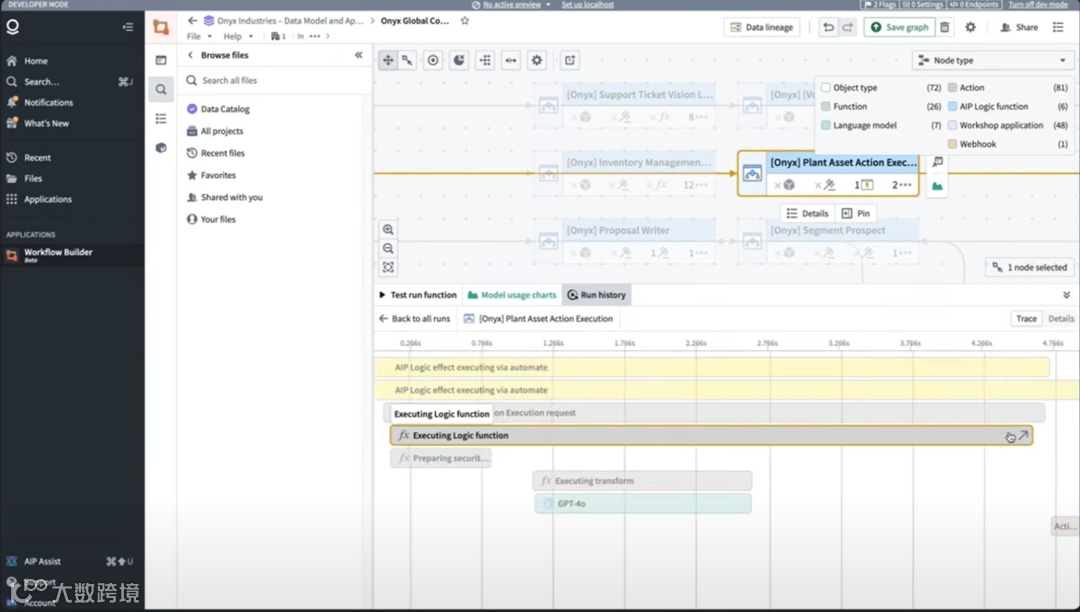Click model usage icon beside Plant Asset node
Viewport: 1080px width, 612px height.
click(x=937, y=186)
